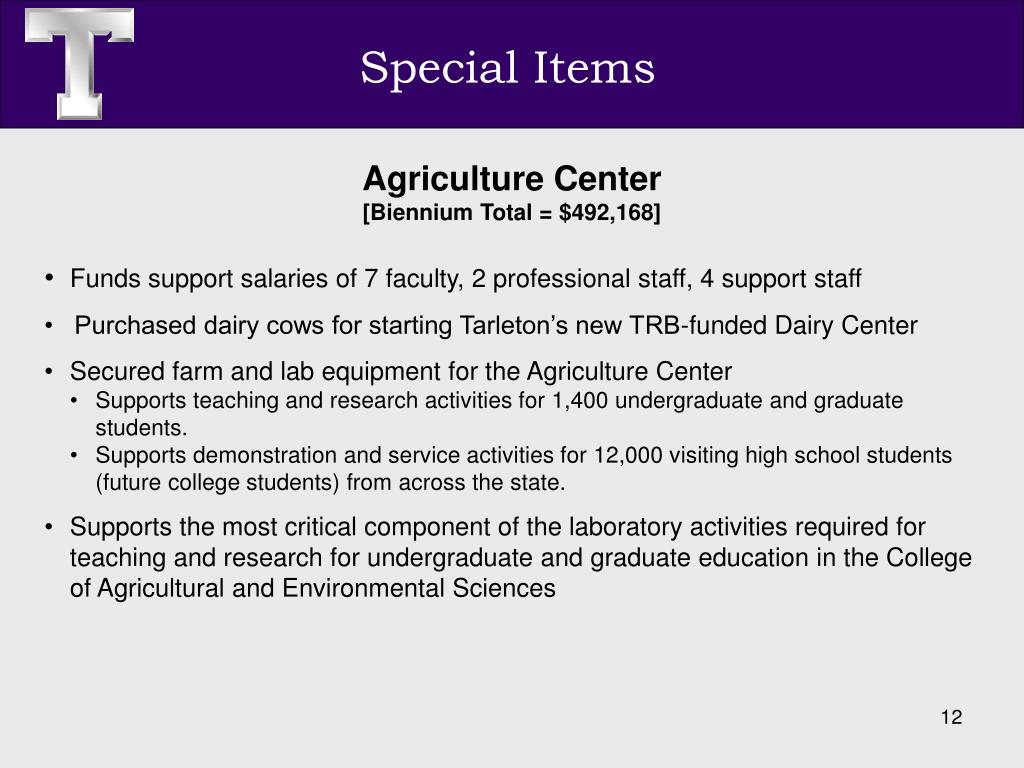Click the Agriculture Center heading
Viewport: 1024px width, 768px height.
[x=512, y=178]
